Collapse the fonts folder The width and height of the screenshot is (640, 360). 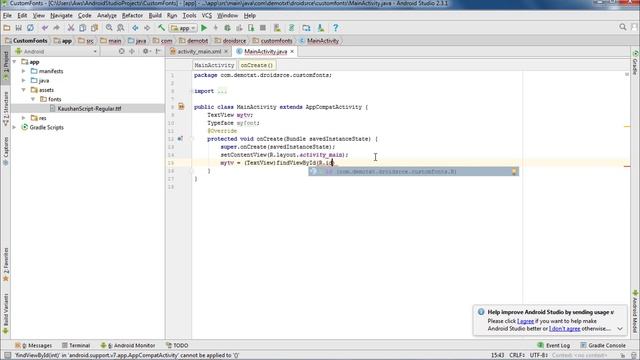tap(33, 99)
